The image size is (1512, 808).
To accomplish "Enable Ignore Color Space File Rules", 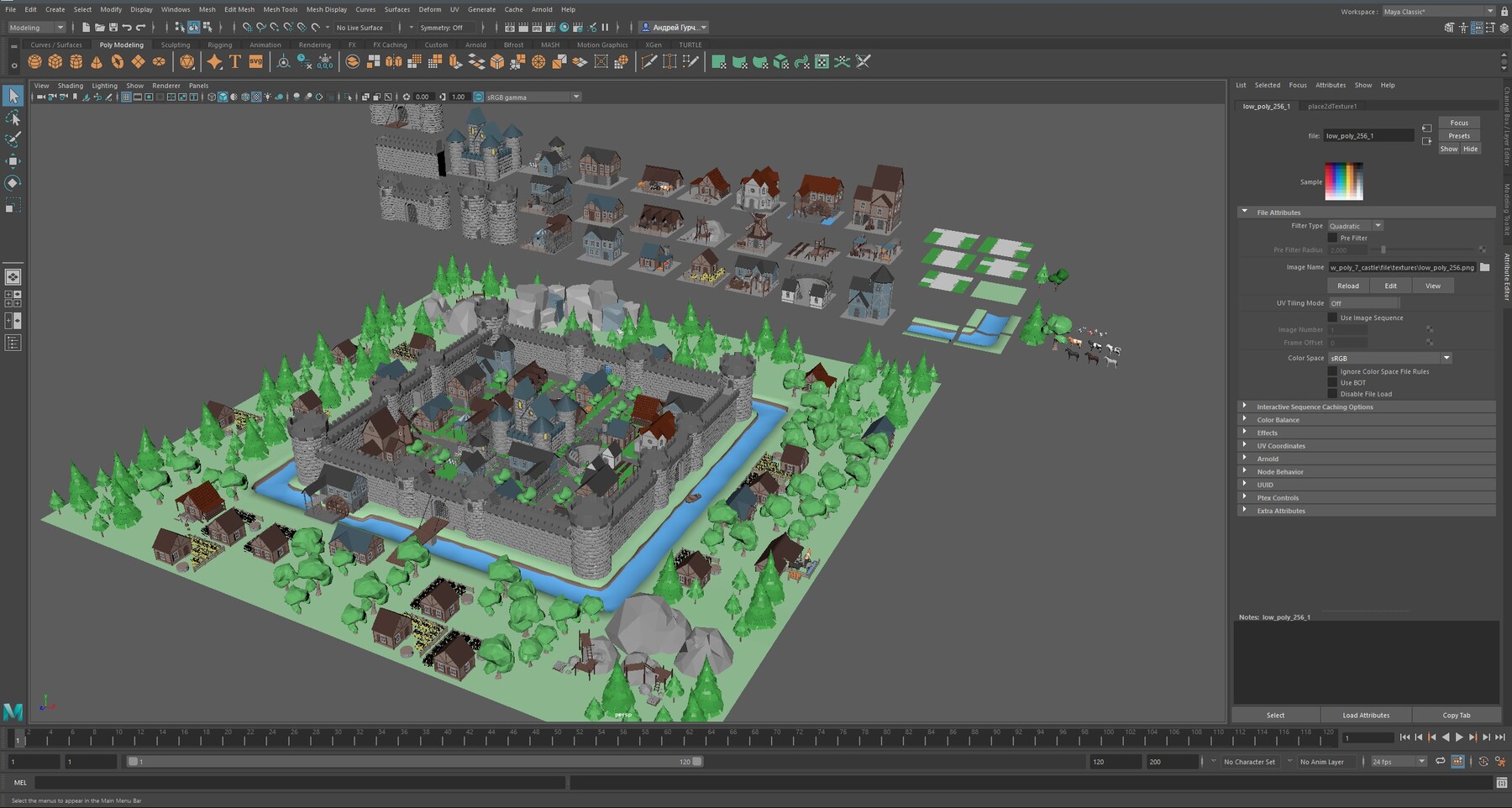I will pyautogui.click(x=1334, y=371).
